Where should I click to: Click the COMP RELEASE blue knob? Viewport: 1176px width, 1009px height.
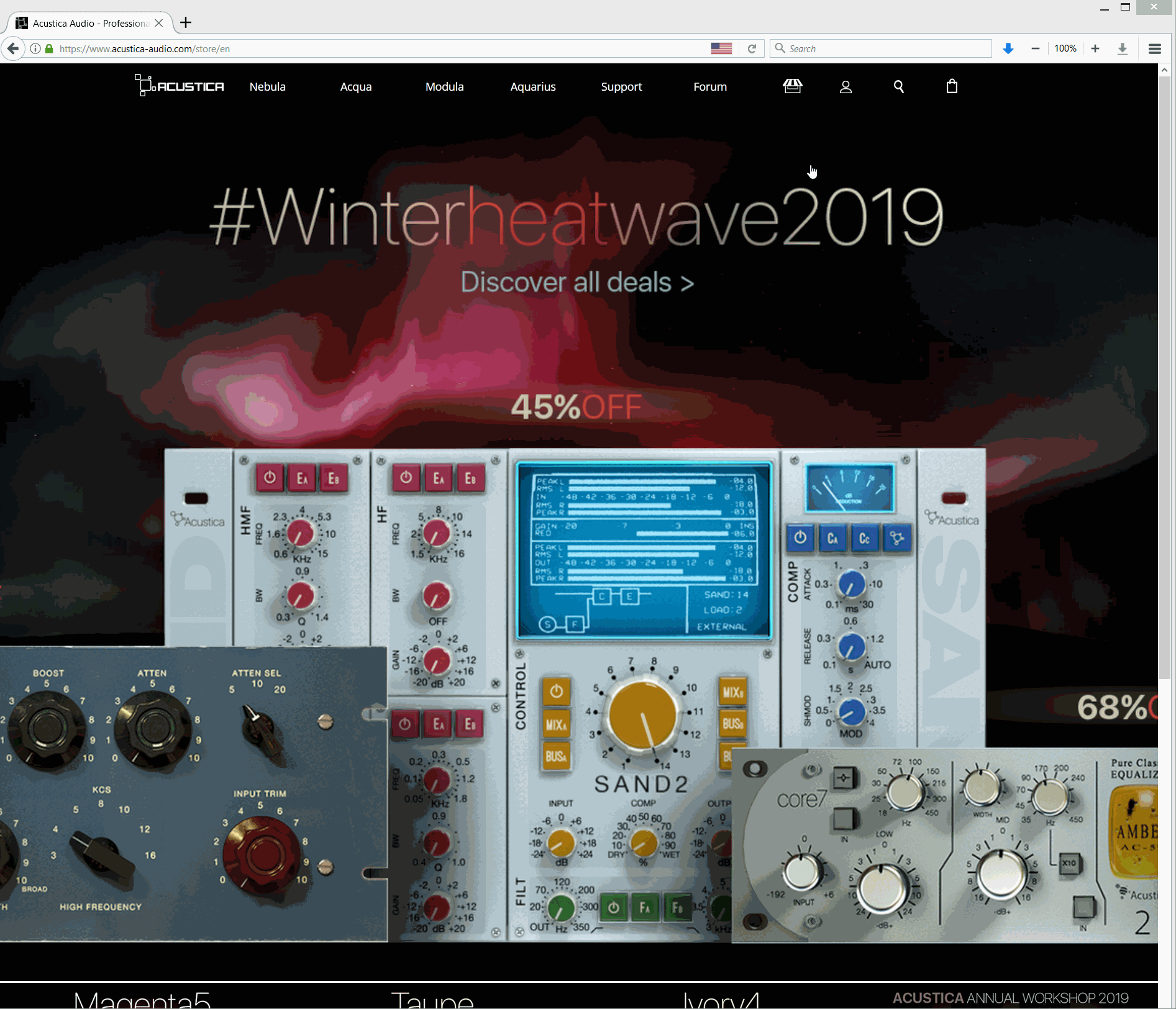coord(851,646)
